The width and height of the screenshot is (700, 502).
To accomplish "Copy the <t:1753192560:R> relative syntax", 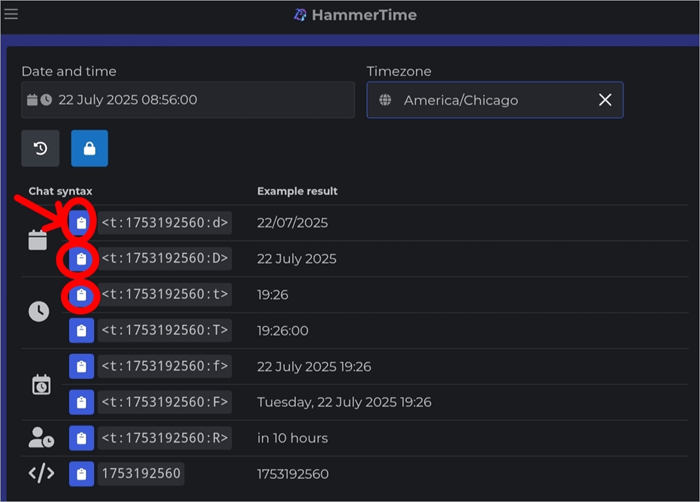I will click(81, 438).
